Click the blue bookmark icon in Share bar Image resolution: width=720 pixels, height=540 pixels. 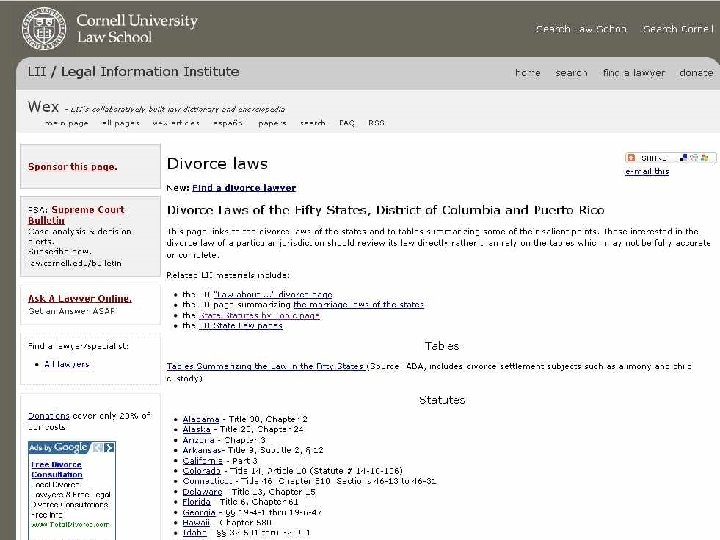tap(684, 158)
